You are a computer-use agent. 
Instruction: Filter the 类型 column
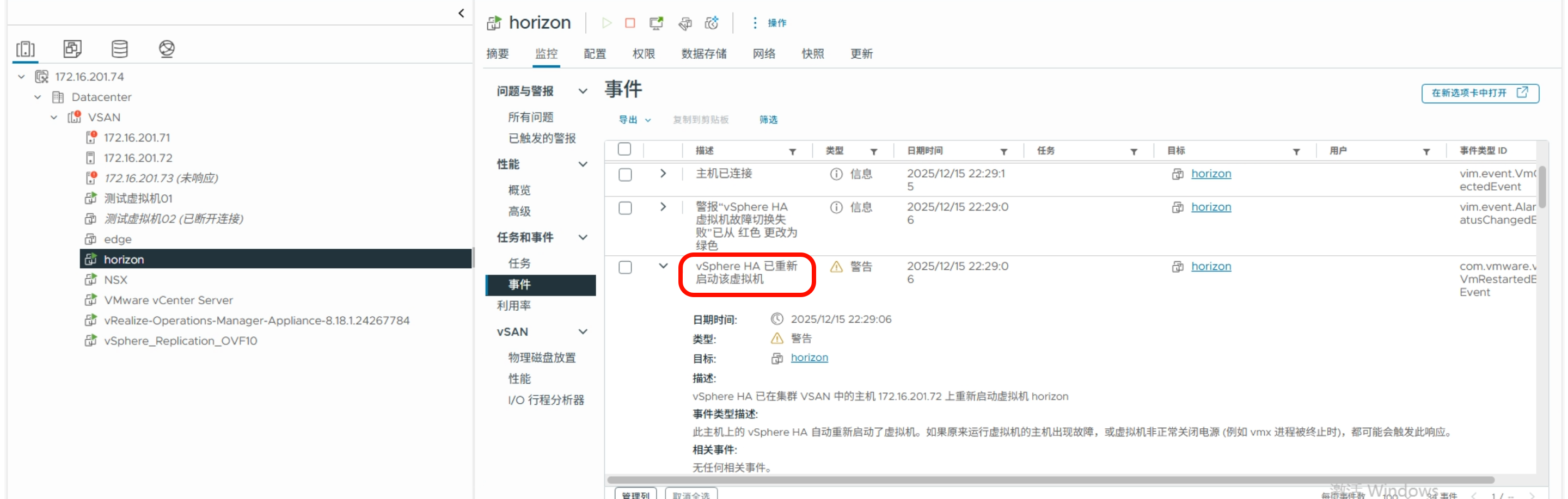click(x=873, y=151)
